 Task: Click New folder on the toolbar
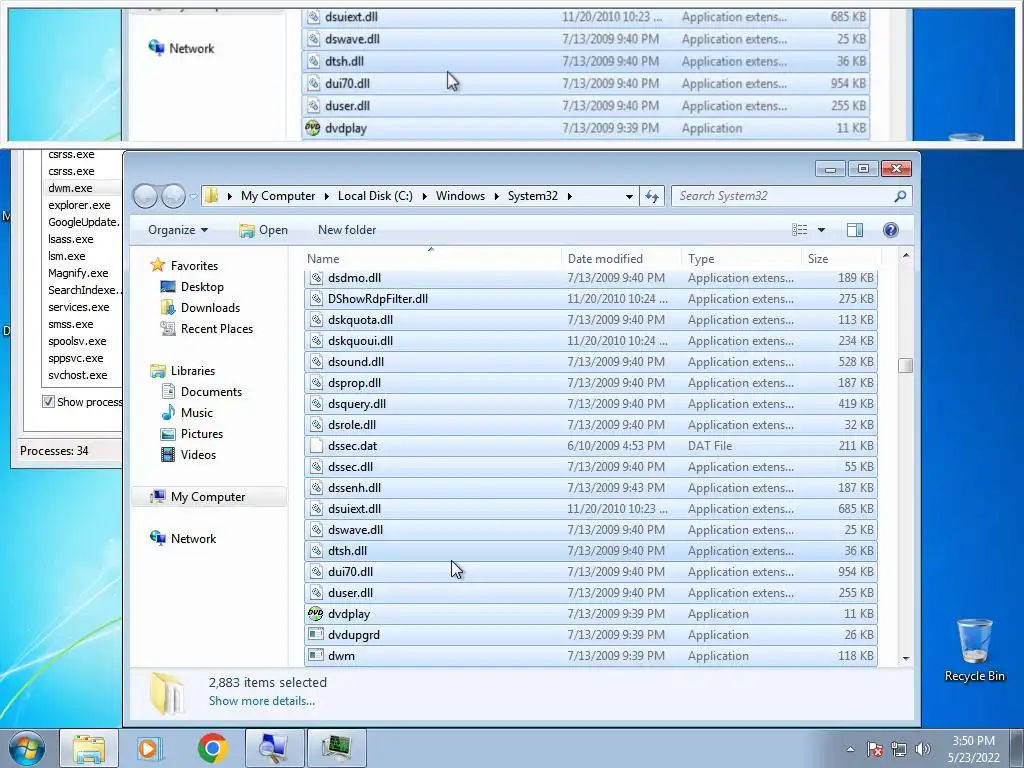tap(347, 230)
